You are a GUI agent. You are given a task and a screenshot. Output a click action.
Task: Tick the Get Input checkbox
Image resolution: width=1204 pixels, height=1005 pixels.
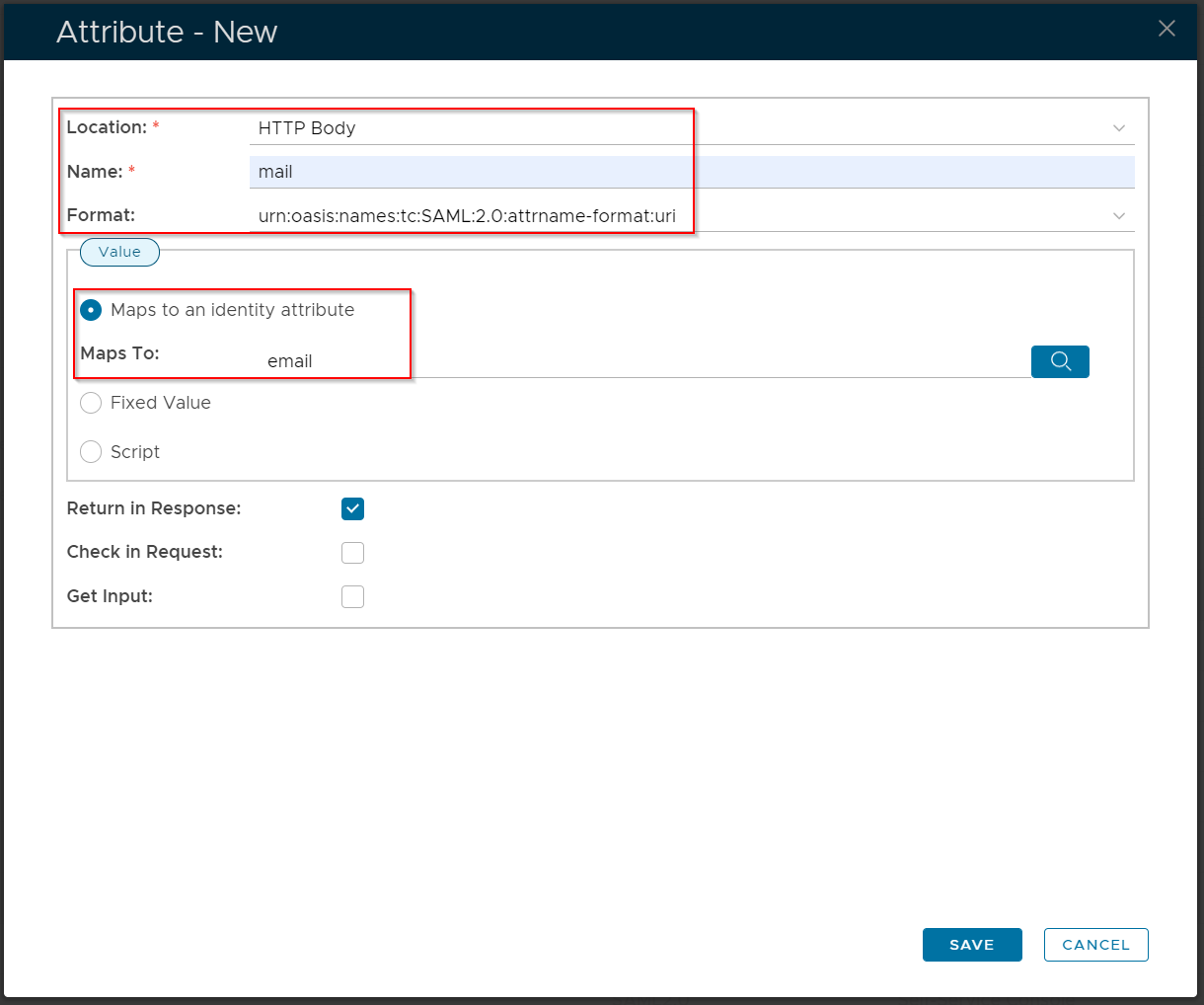(x=352, y=596)
